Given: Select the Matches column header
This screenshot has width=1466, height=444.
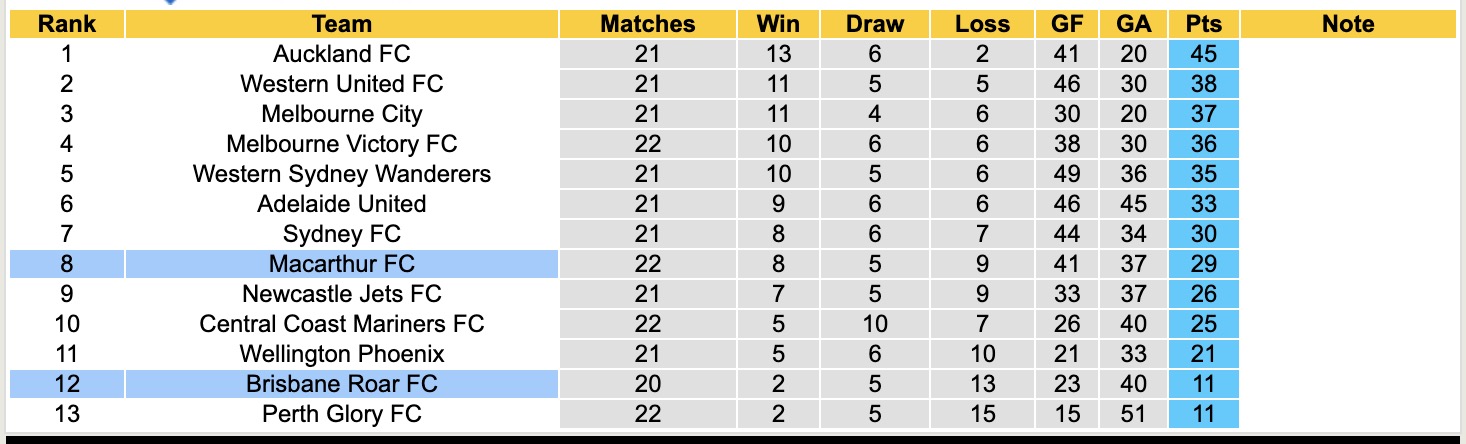Looking at the screenshot, I should click(x=647, y=24).
